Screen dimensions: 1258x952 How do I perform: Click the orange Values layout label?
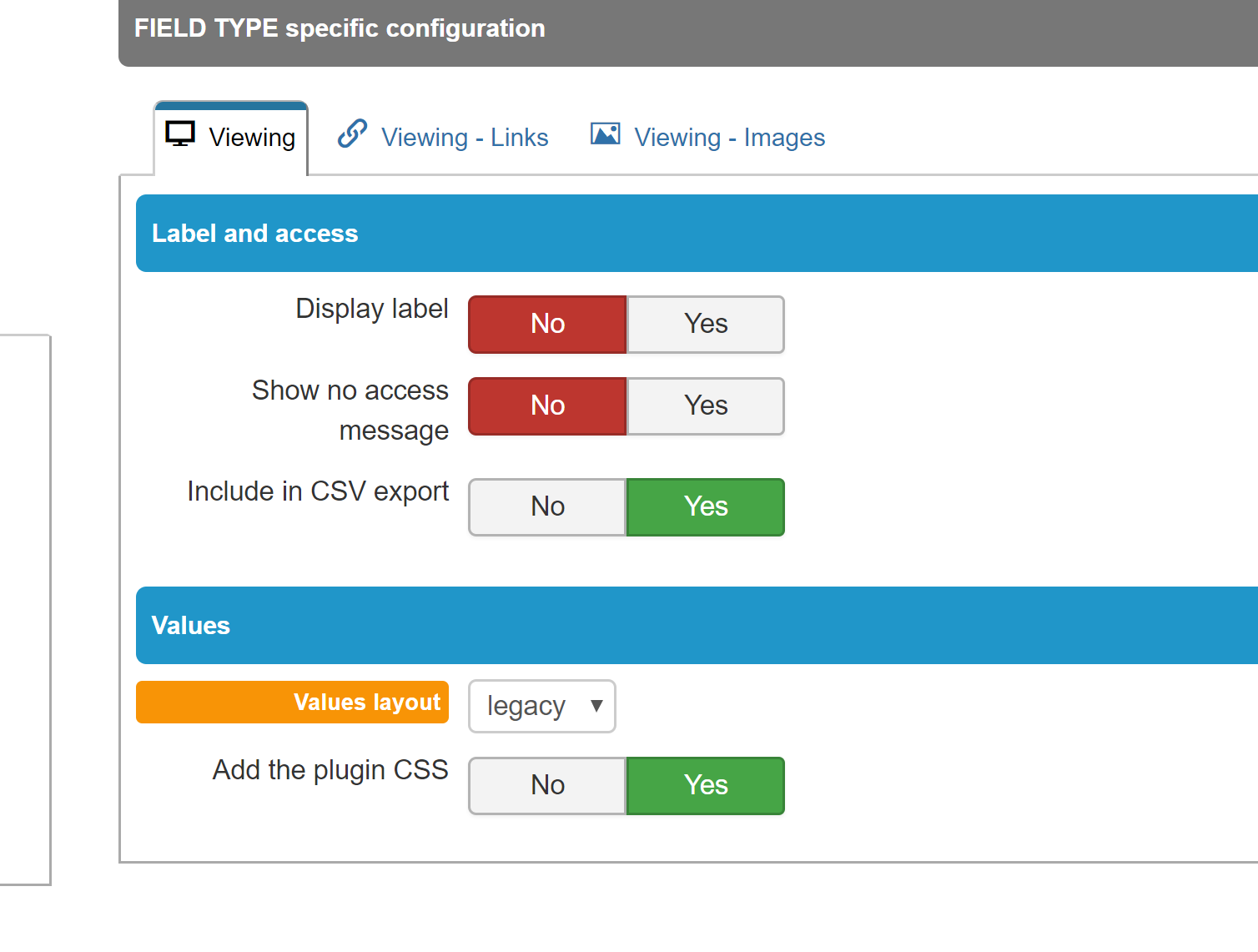[x=292, y=702]
